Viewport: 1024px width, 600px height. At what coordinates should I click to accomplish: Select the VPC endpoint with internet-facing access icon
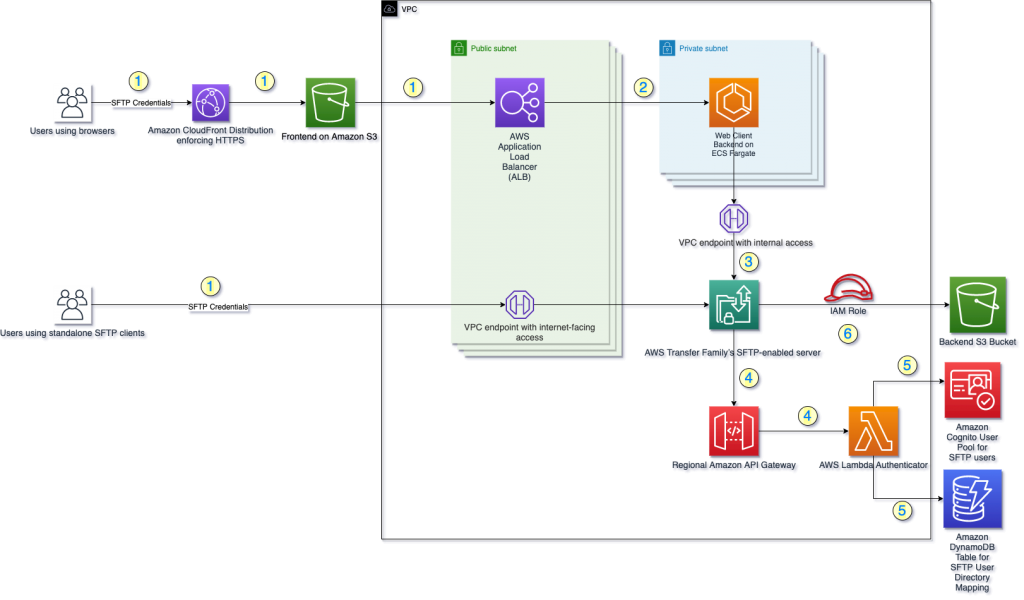(x=521, y=305)
